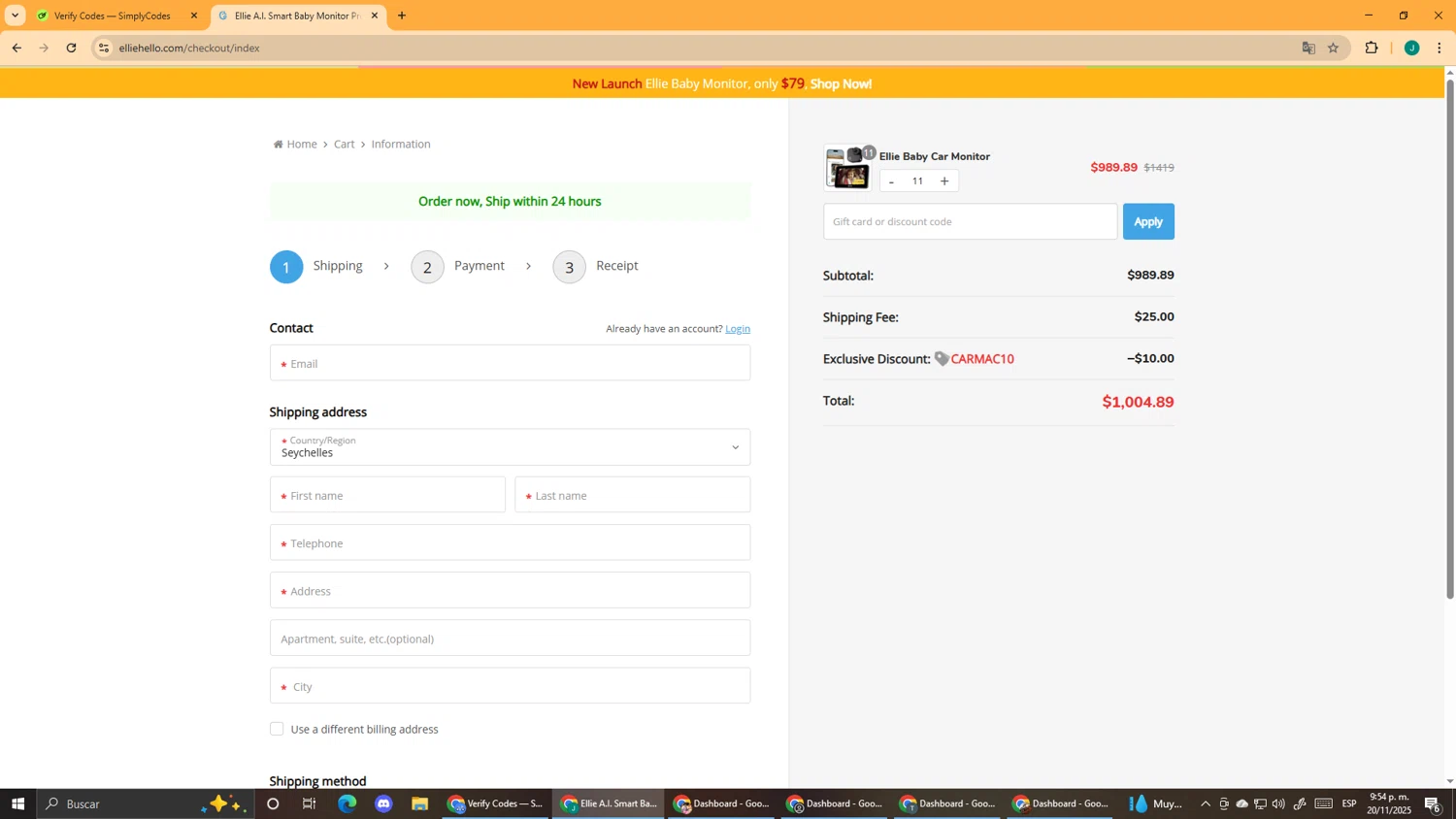Close the Verify Codes — SimplyCodes tab
Image resolution: width=1456 pixels, height=819 pixels.
click(194, 16)
